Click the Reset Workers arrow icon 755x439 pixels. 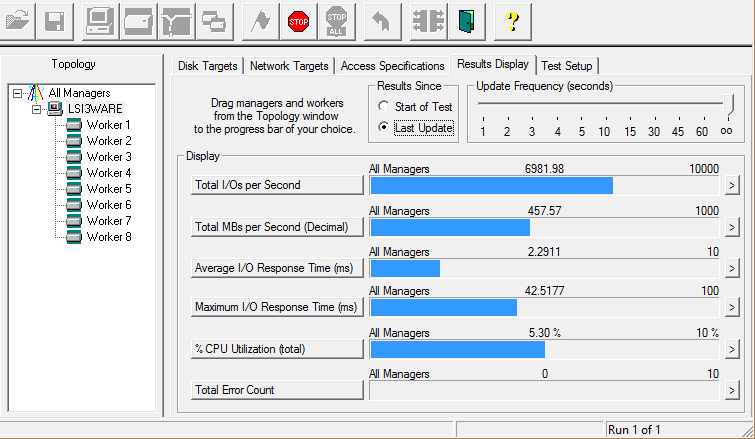point(380,20)
